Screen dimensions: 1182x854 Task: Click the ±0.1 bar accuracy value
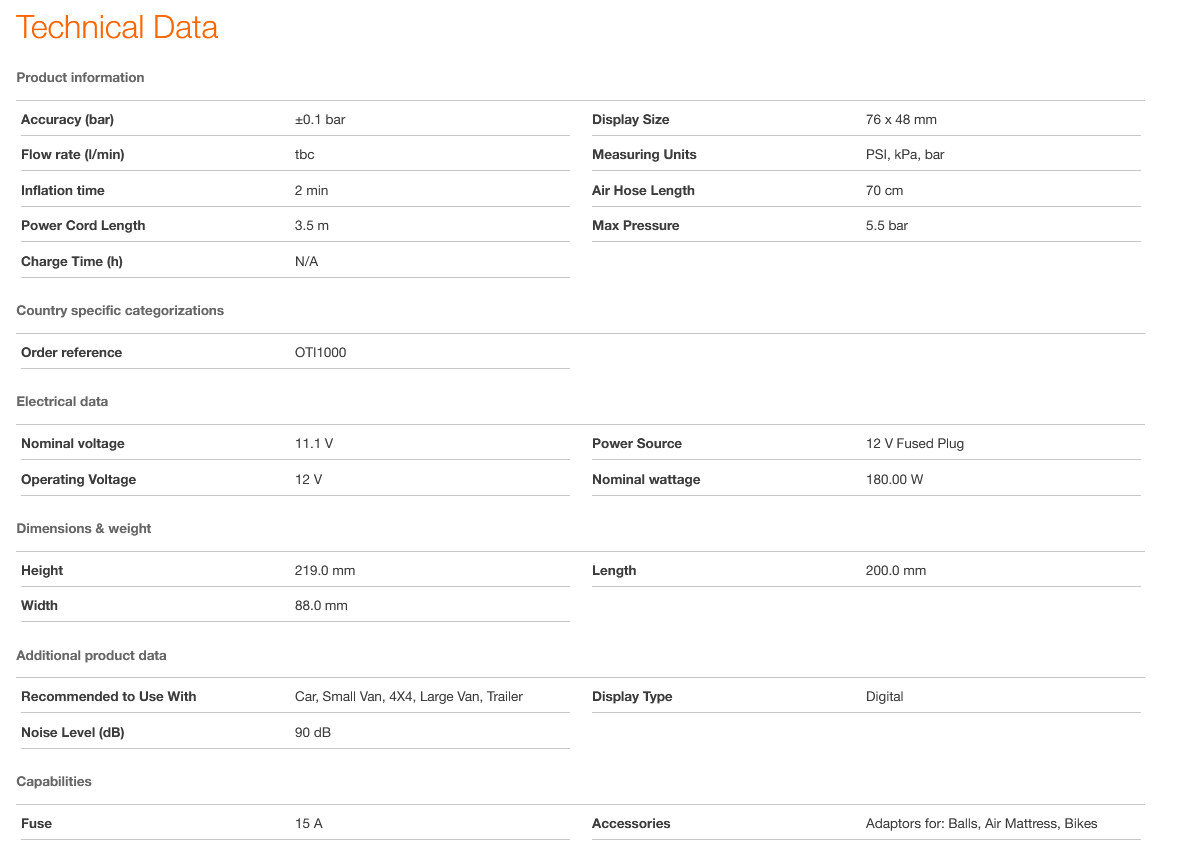pyautogui.click(x=320, y=119)
